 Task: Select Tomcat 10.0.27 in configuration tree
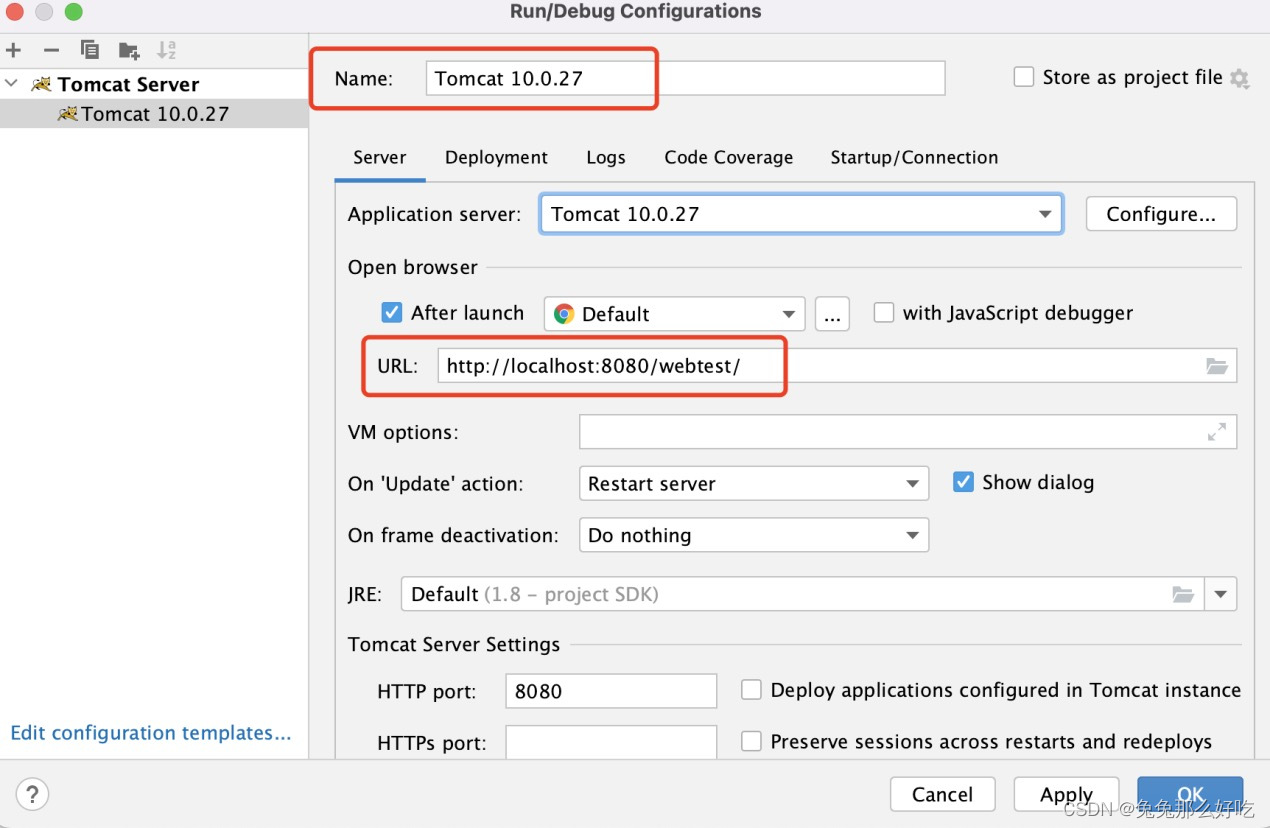154,114
